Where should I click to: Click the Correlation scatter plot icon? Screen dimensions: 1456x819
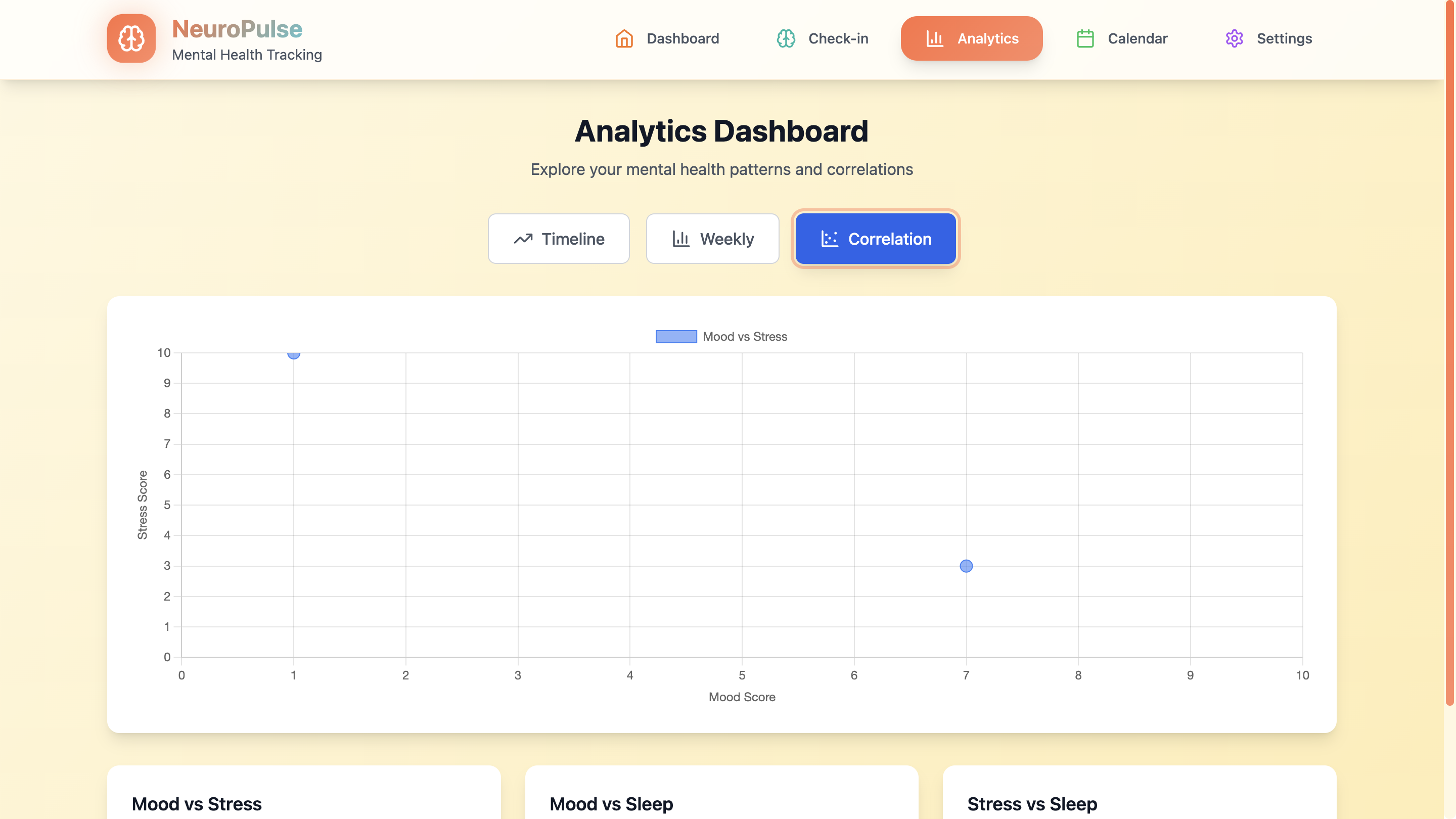coord(829,239)
